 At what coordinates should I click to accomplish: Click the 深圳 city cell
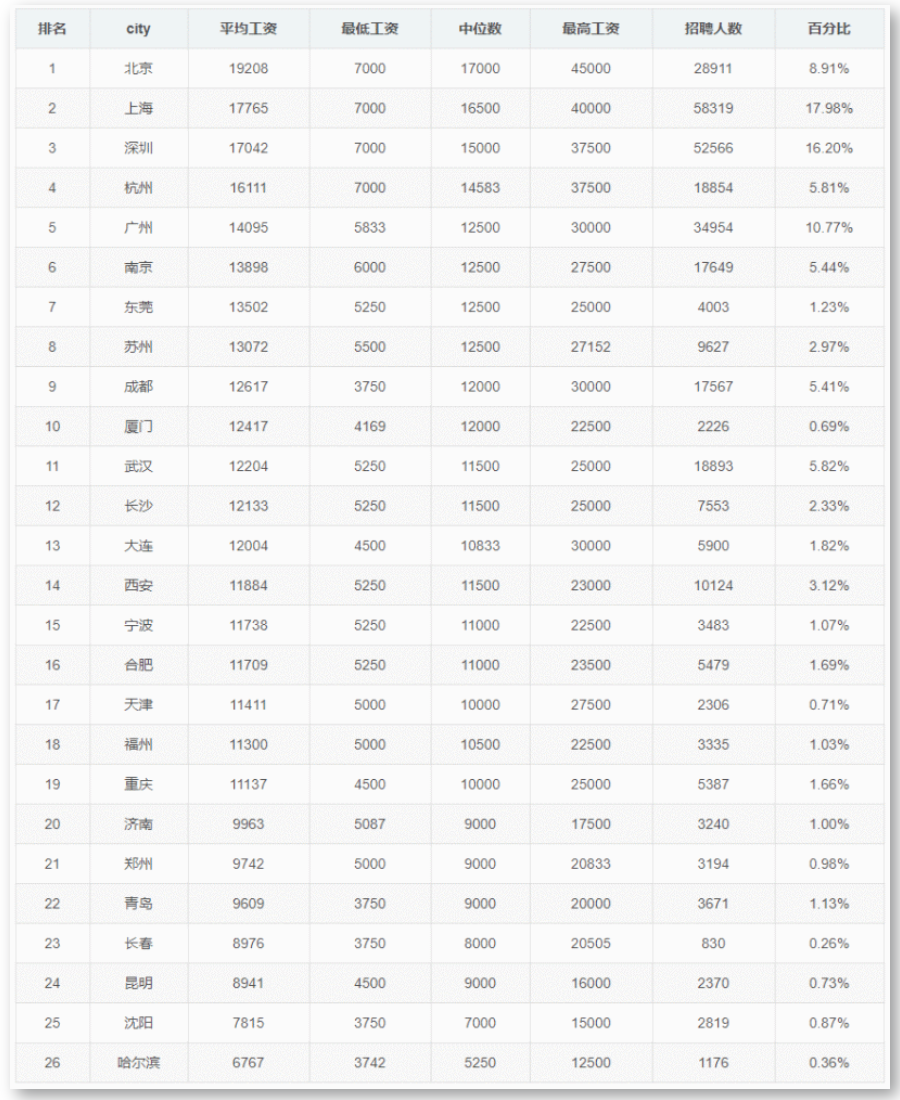[138, 148]
